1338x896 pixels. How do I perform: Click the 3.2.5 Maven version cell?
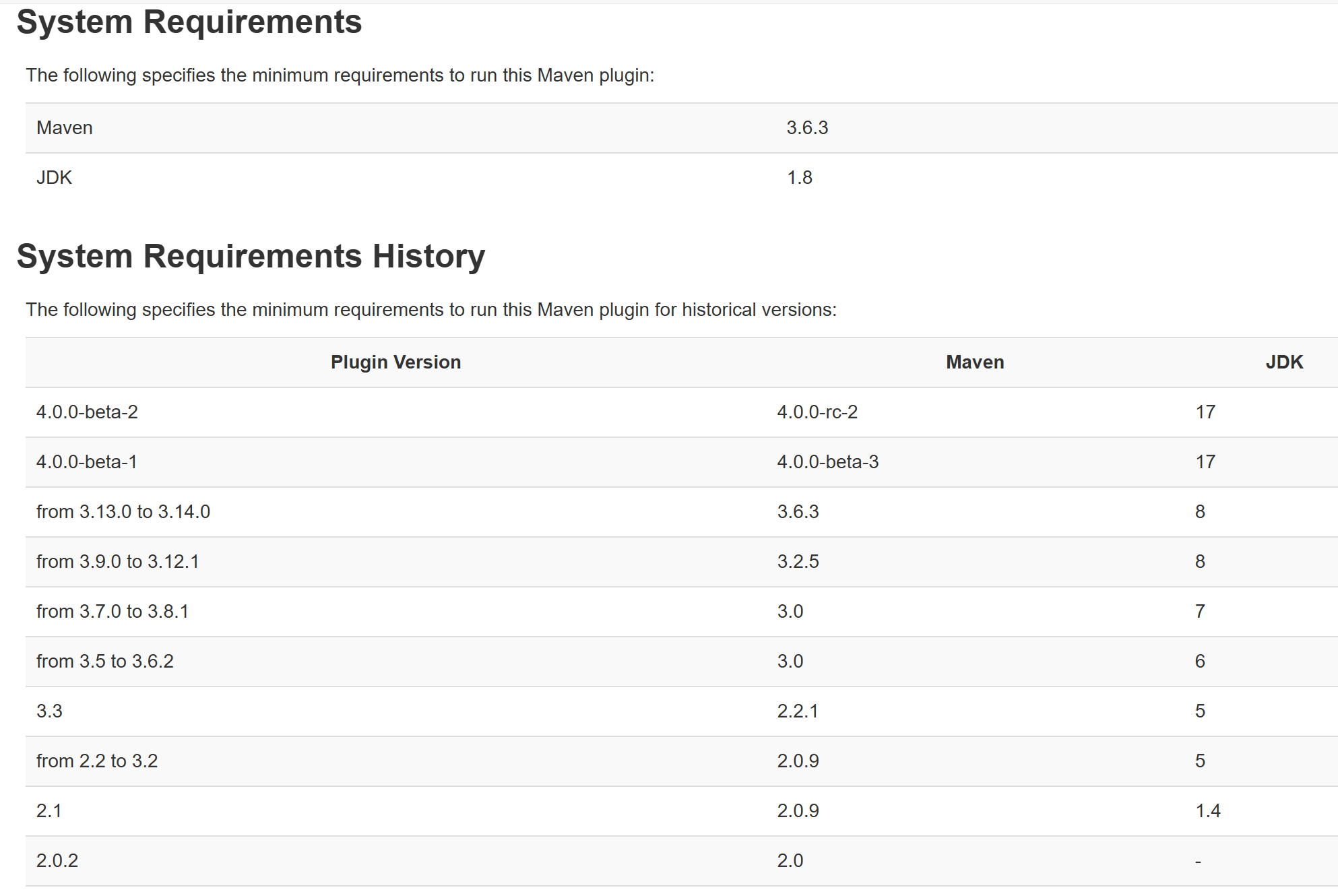point(798,562)
